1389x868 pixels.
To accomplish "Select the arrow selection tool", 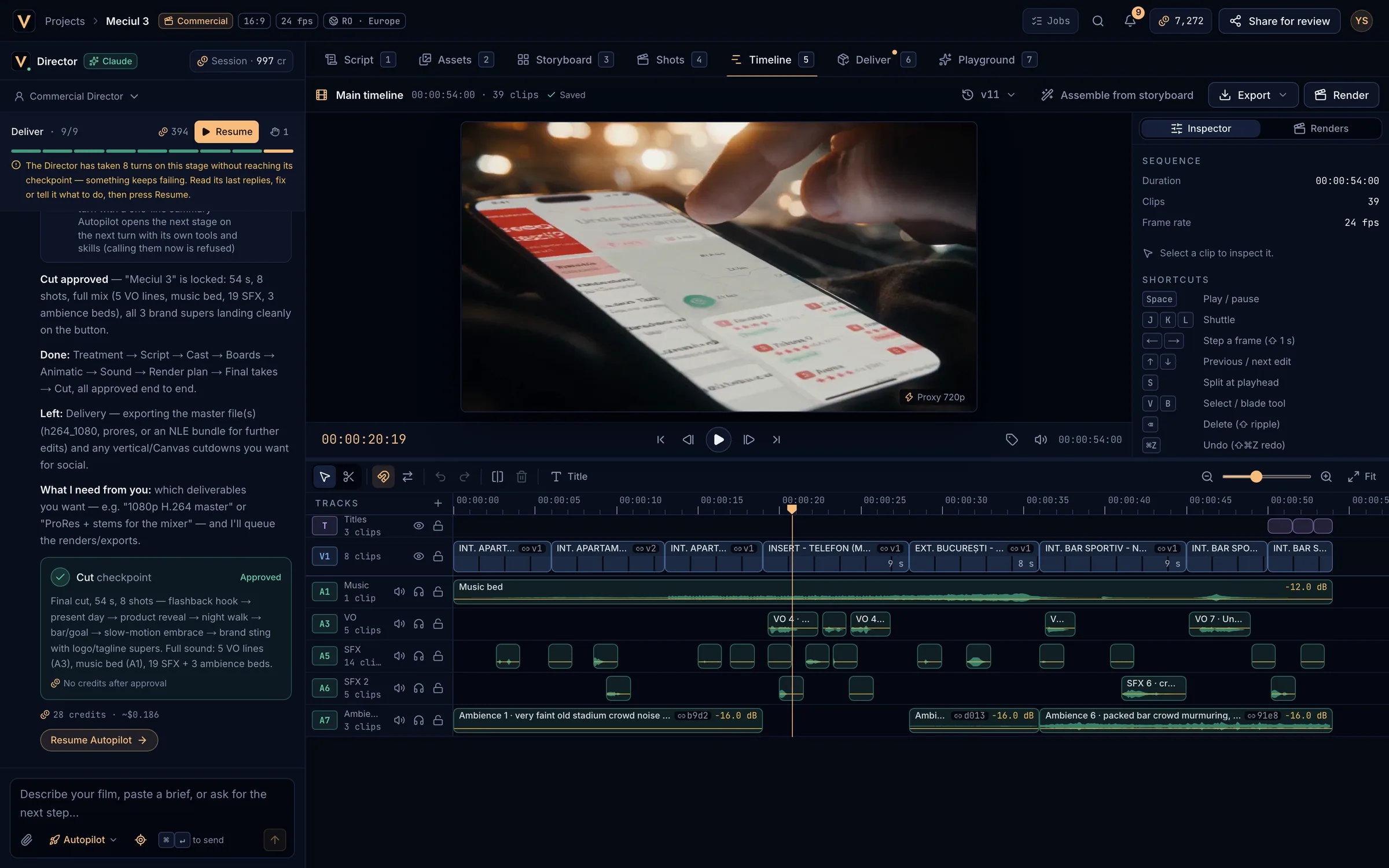I will [325, 476].
